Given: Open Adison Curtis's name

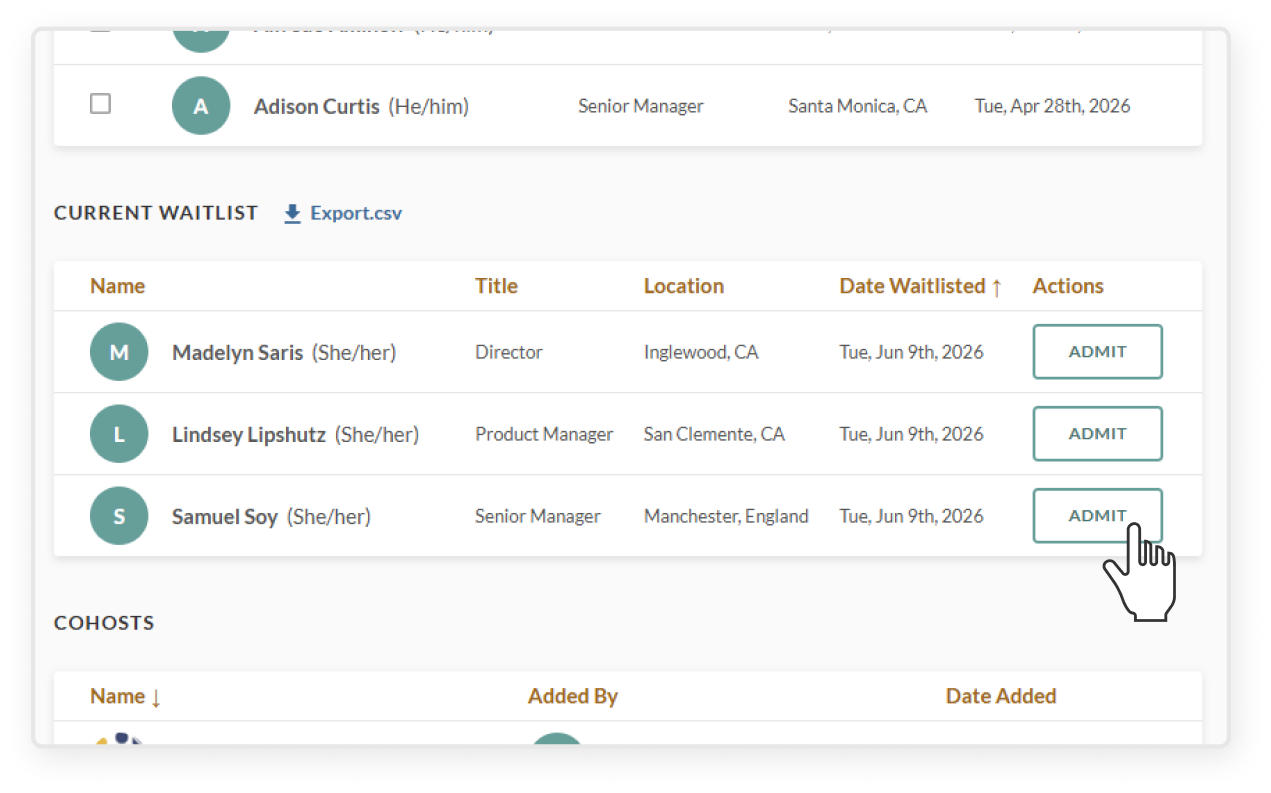Looking at the screenshot, I should pyautogui.click(x=317, y=106).
